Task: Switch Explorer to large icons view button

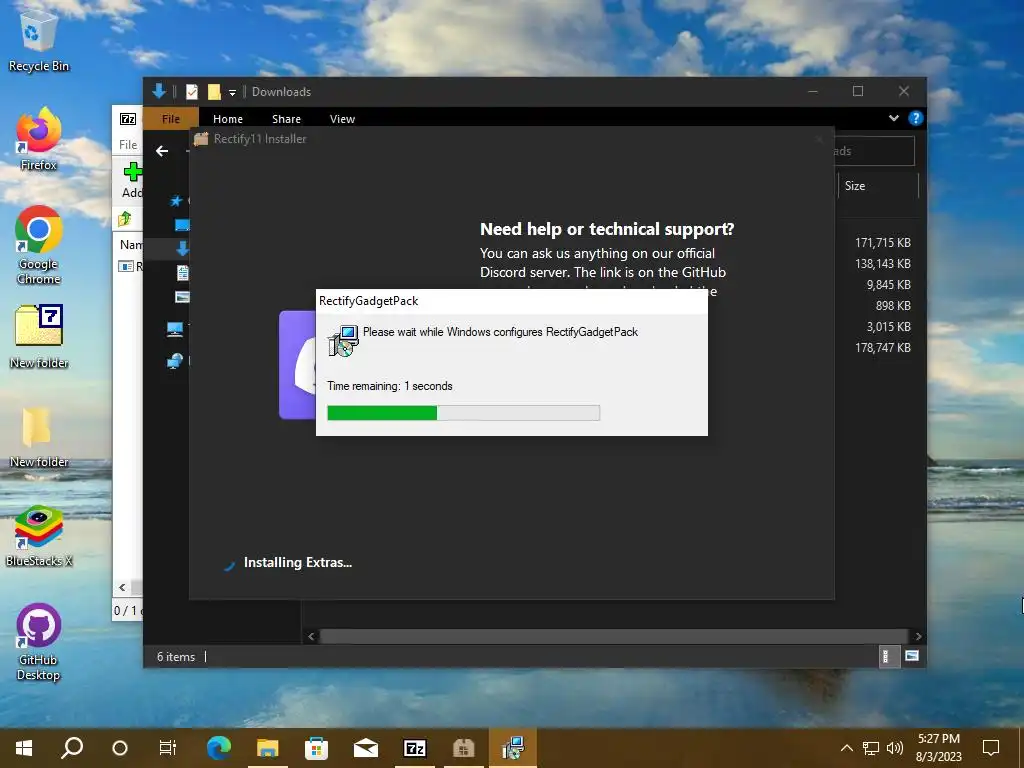Action: pyautogui.click(x=912, y=656)
